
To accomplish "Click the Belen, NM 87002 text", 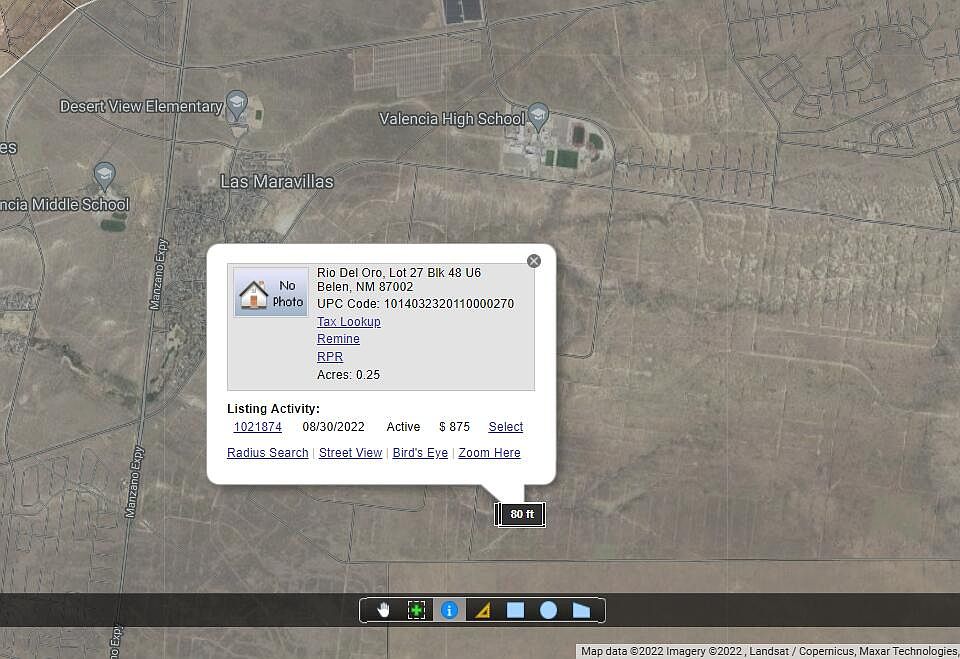I will coord(365,287).
